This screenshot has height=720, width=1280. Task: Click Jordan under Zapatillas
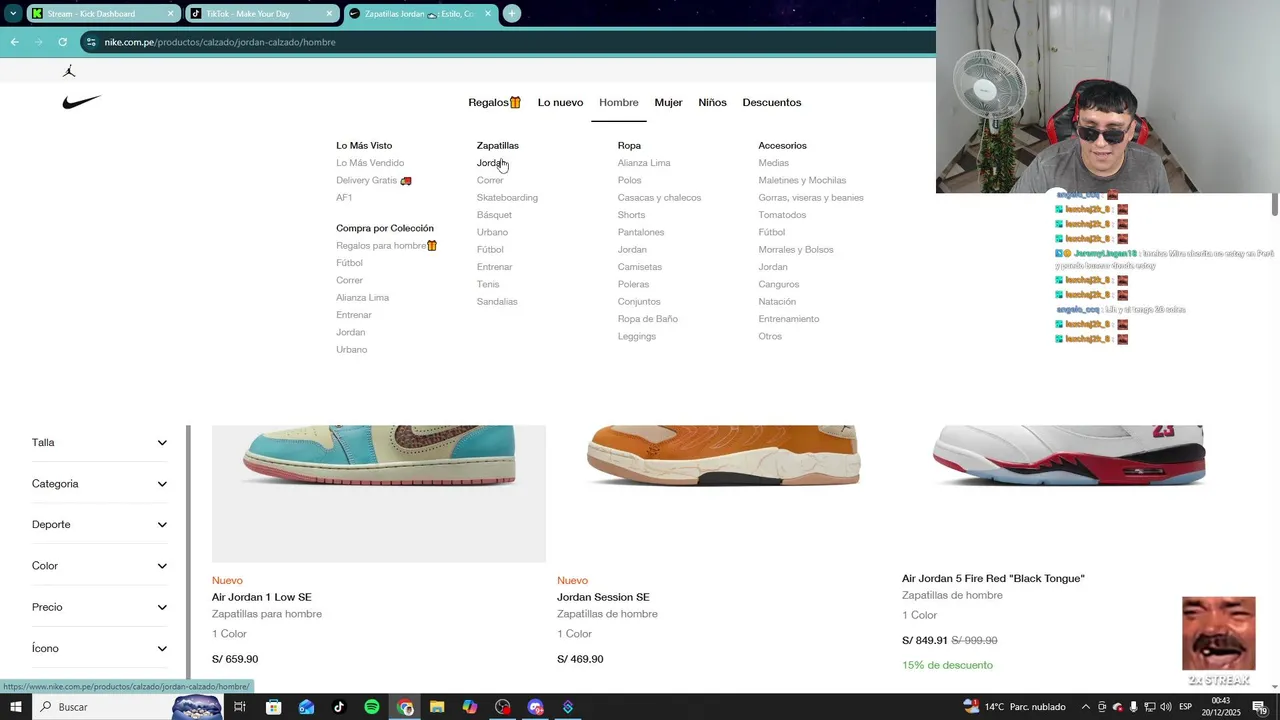[491, 163]
